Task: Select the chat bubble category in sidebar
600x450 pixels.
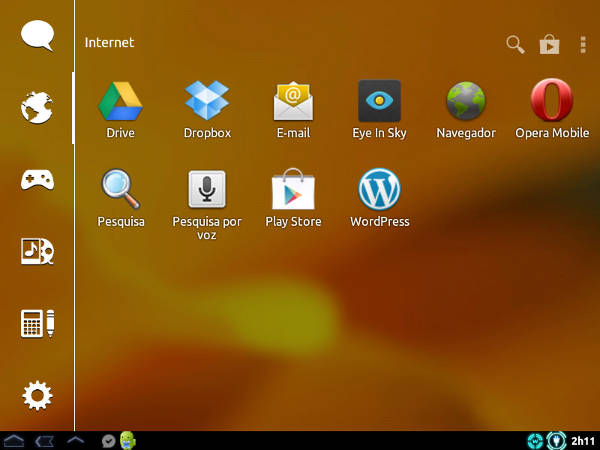Action: [x=37, y=36]
